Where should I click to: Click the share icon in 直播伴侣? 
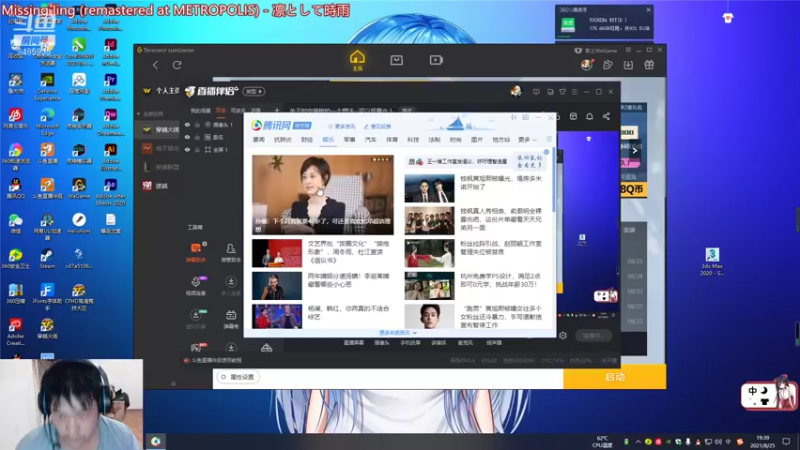pos(606,116)
